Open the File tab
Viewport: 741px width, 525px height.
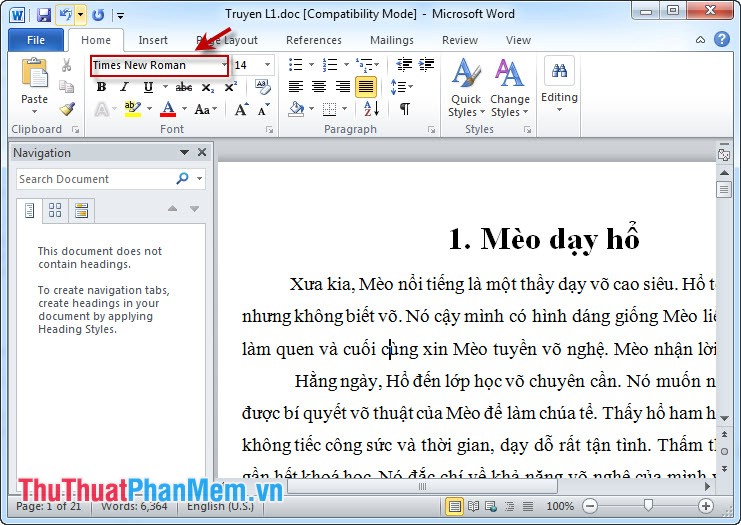tap(36, 40)
